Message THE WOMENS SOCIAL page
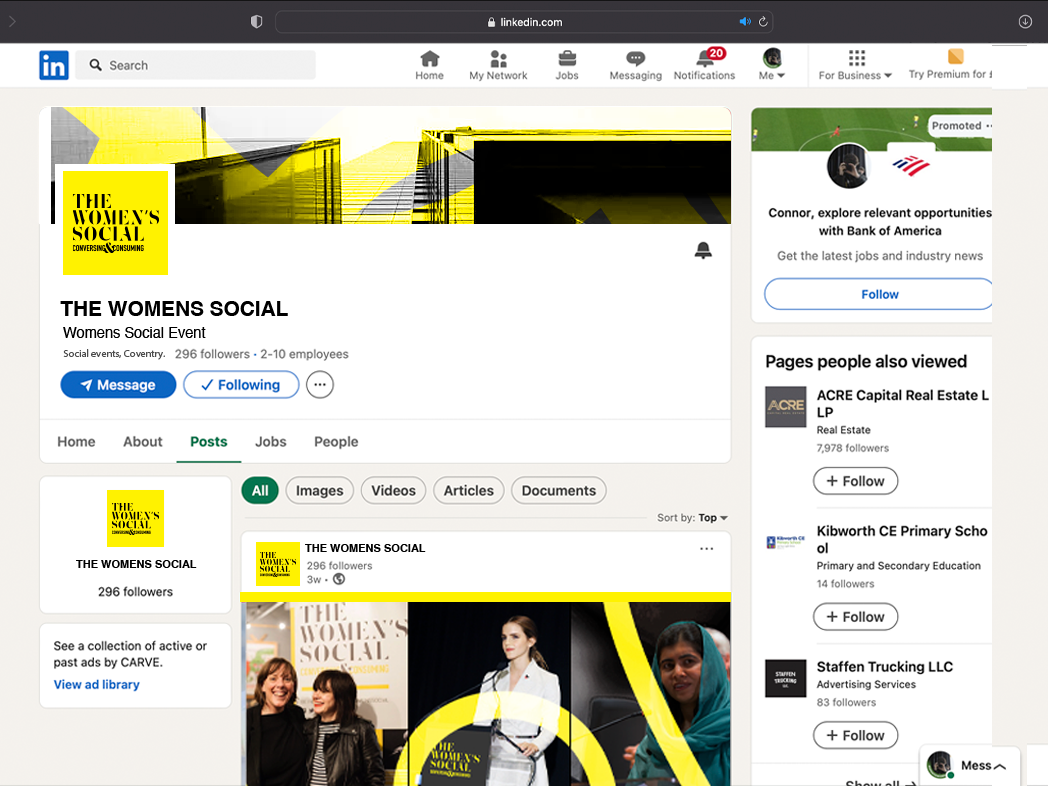The height and width of the screenshot is (786, 1048). click(x=118, y=385)
